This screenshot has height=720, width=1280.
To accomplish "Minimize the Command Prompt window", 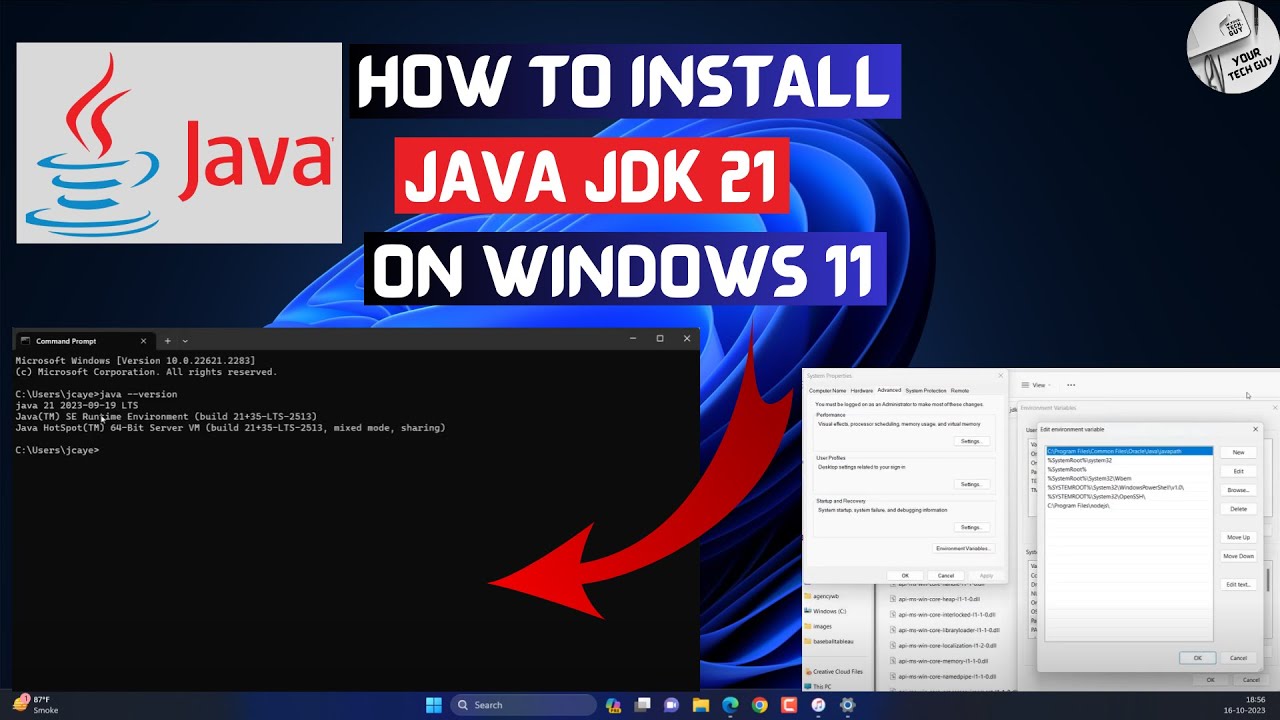I will [x=632, y=339].
